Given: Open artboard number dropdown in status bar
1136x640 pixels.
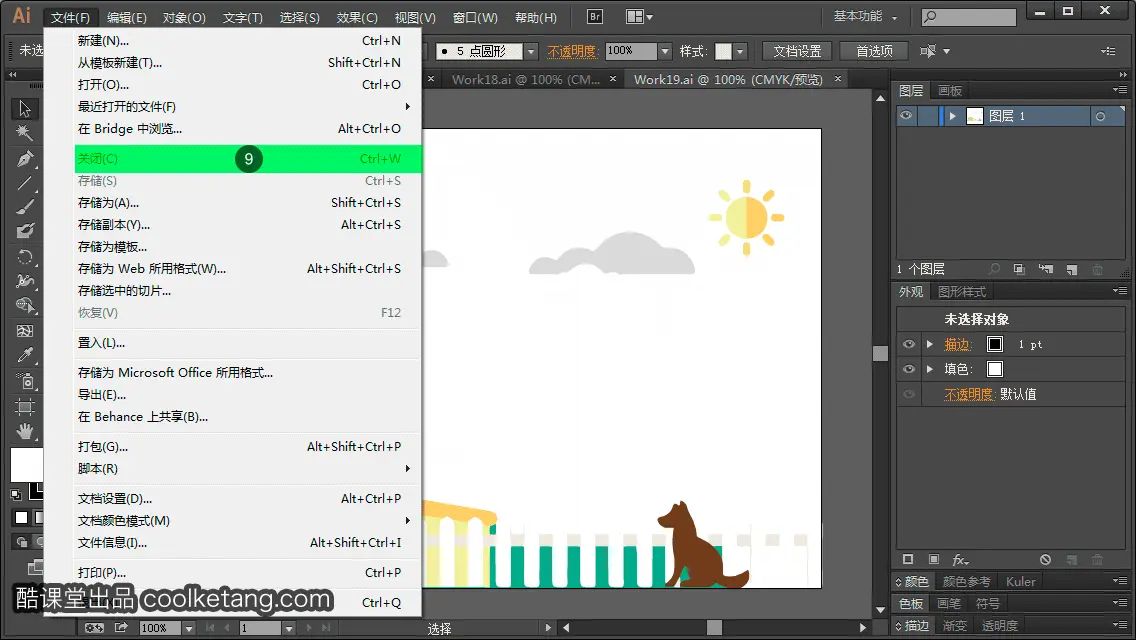Looking at the screenshot, I should click(x=288, y=628).
